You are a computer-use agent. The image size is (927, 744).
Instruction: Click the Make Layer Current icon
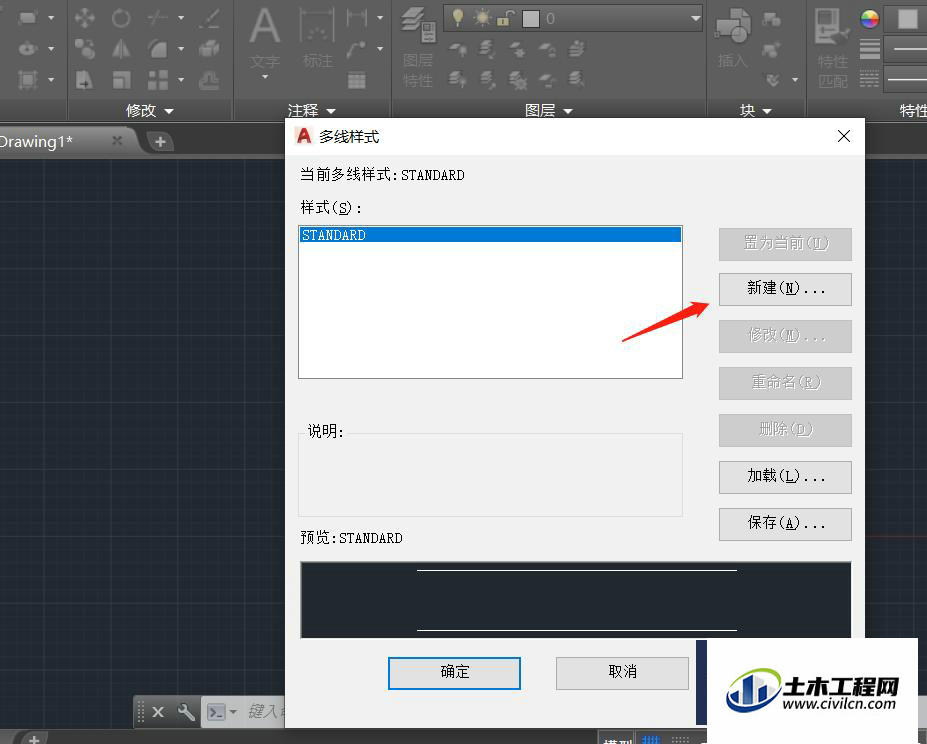pyautogui.click(x=577, y=48)
